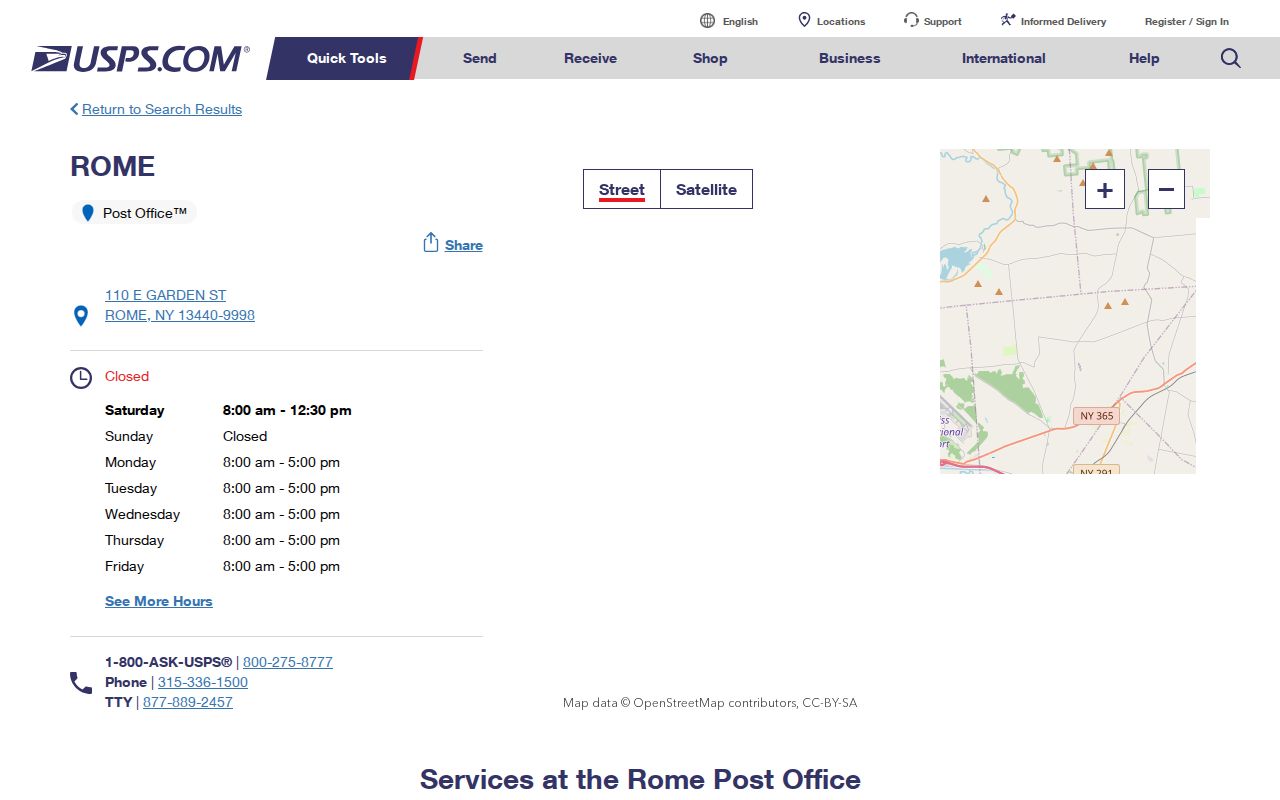Click the ROME, NY 13440-9998 line
The height and width of the screenshot is (800, 1280).
[x=180, y=315]
